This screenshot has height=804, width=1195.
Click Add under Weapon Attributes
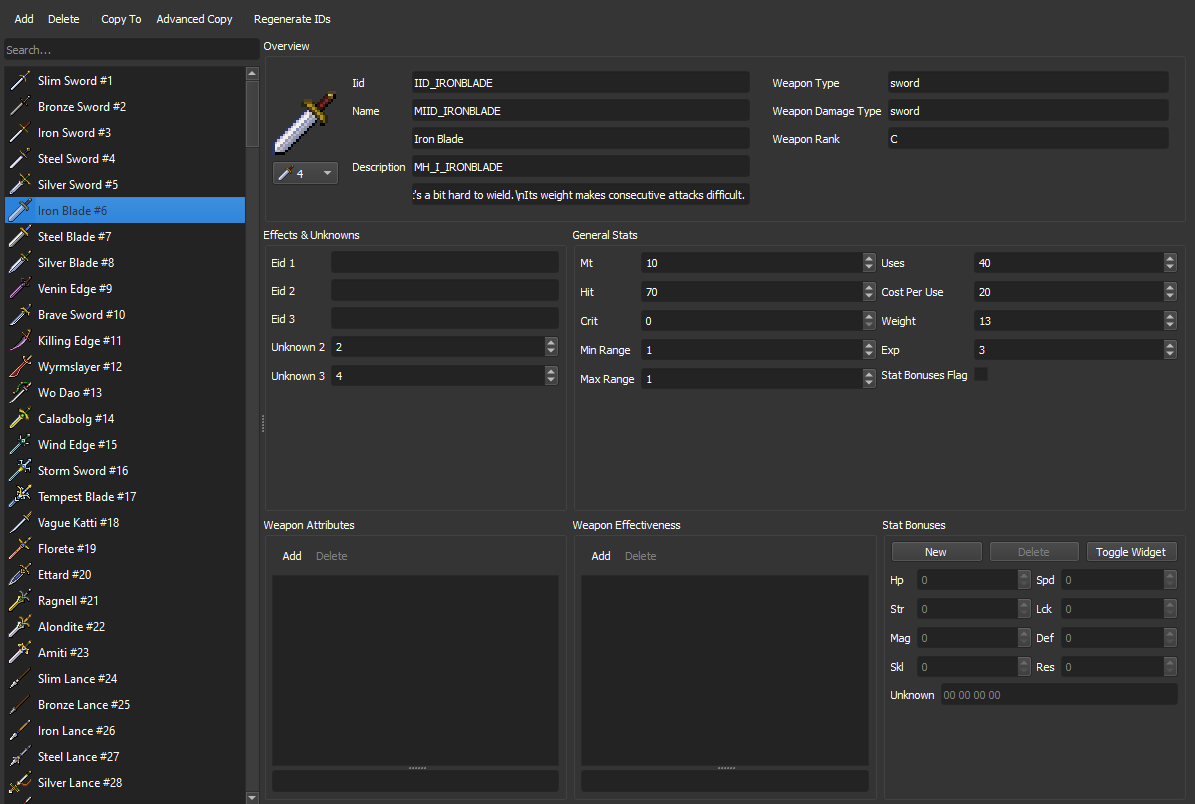coord(292,556)
